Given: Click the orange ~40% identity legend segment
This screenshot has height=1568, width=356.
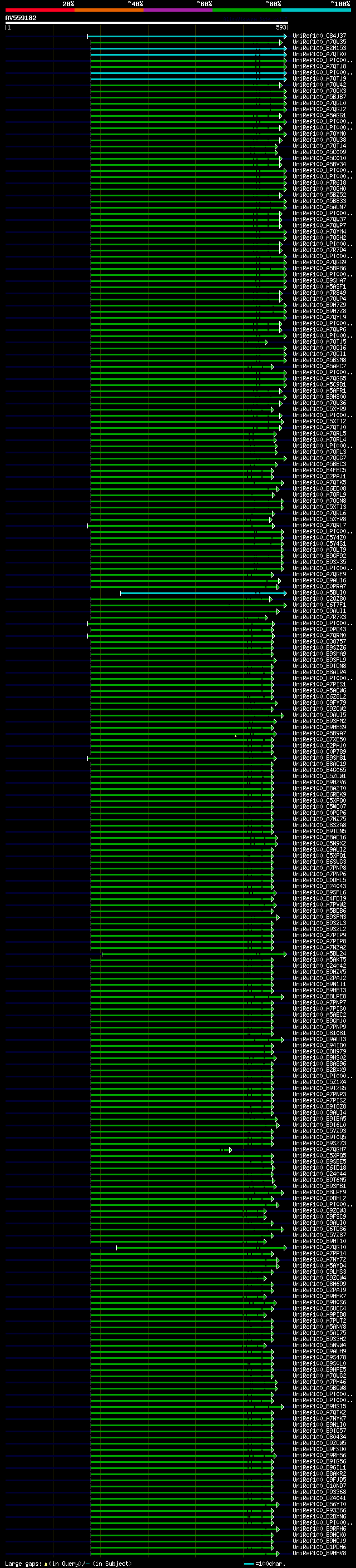Looking at the screenshot, I should pos(109,10).
